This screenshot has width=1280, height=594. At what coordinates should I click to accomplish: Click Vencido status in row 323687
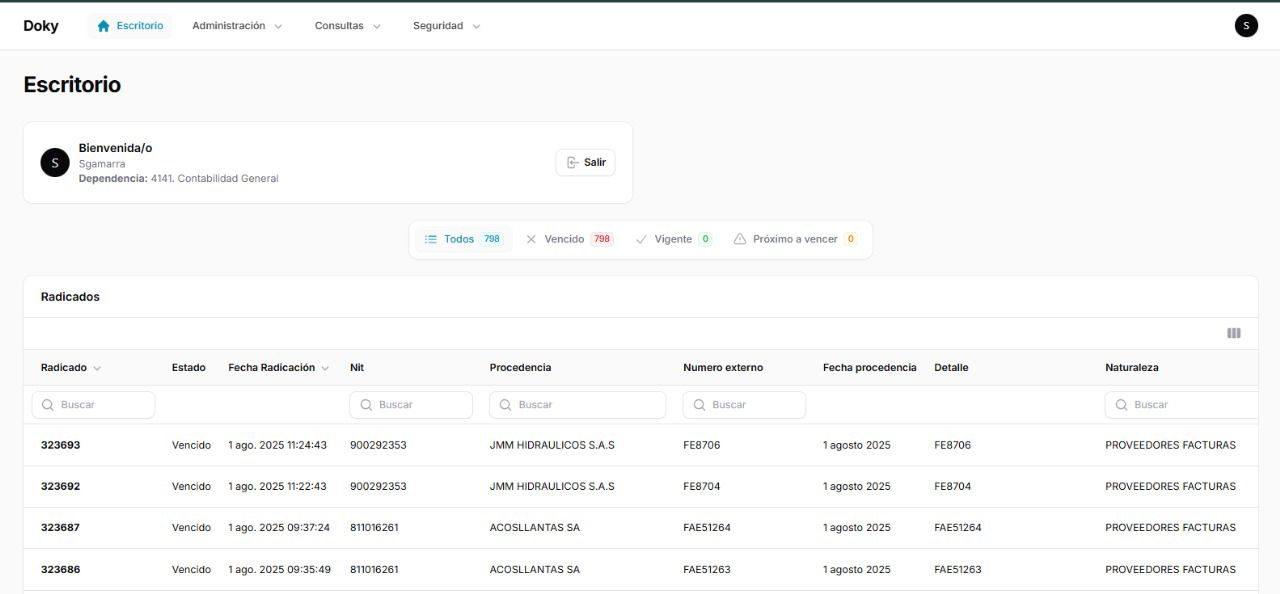click(191, 527)
